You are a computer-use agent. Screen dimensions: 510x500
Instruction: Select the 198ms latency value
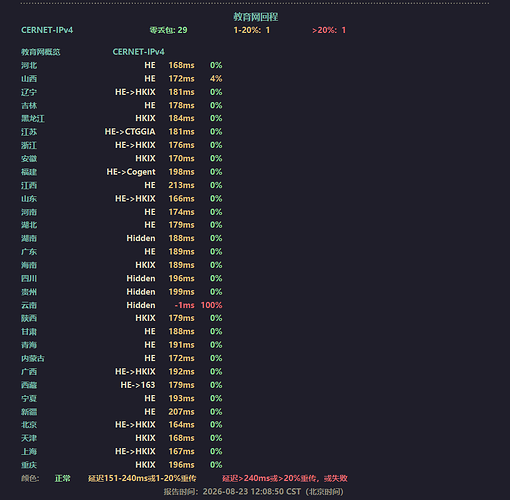181,172
